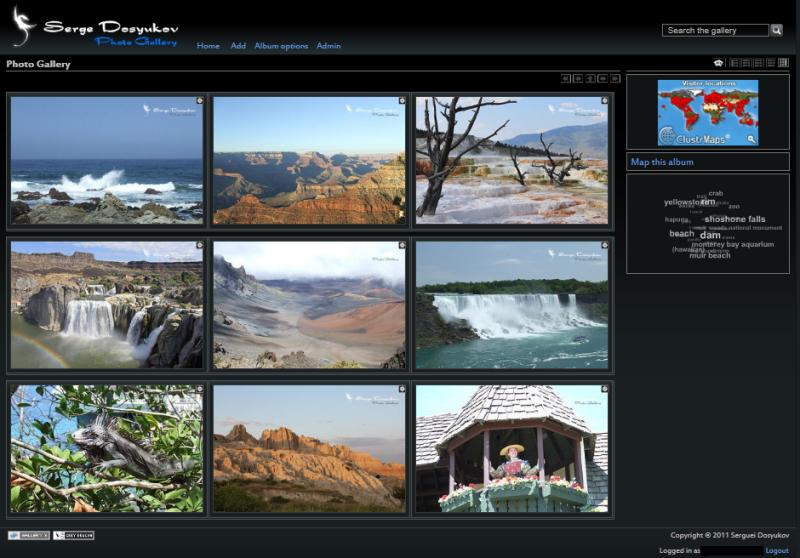Click the standalone beach tag
800x558 pixels.
[682, 233]
